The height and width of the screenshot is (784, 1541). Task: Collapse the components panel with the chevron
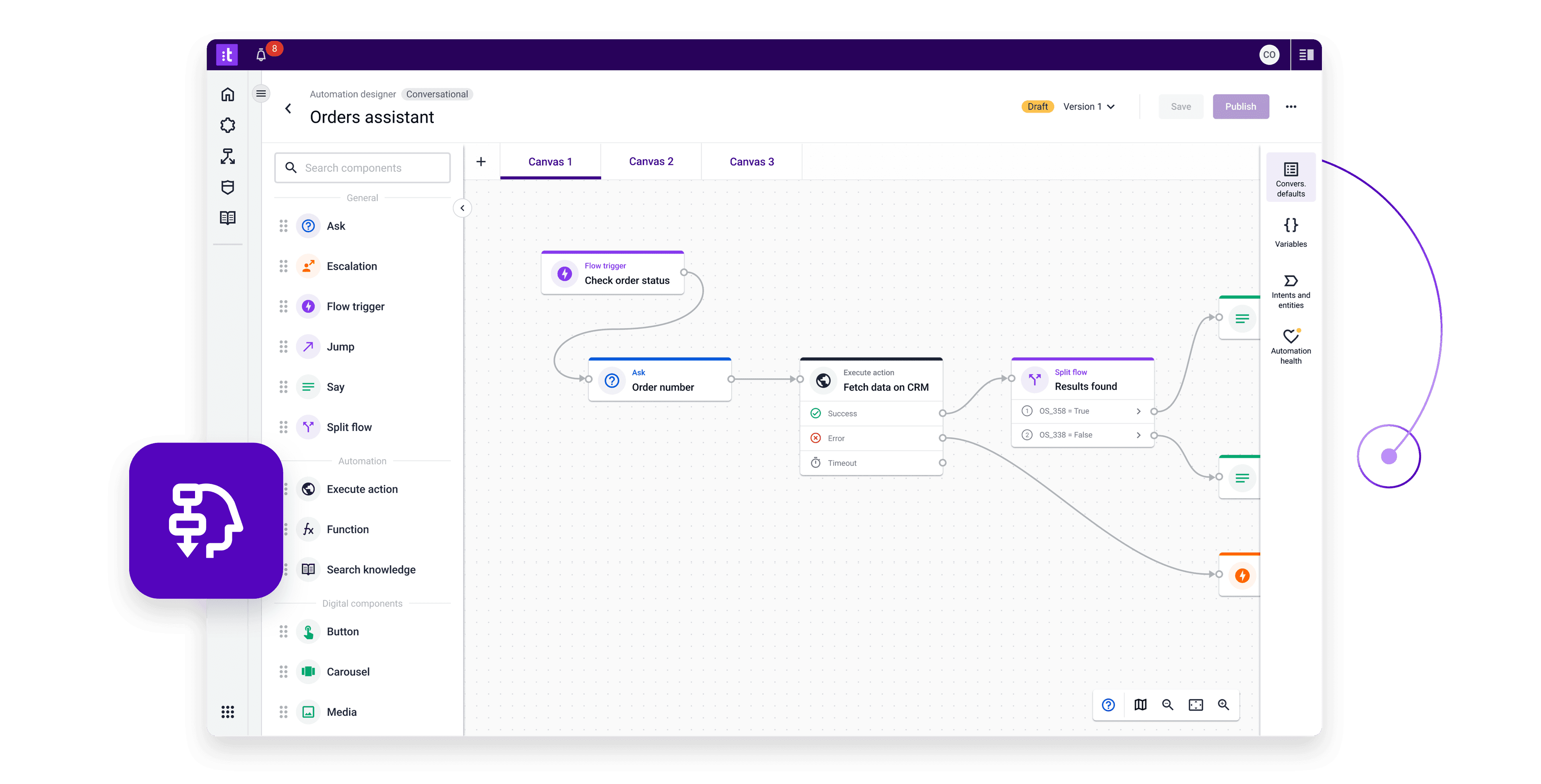462,208
